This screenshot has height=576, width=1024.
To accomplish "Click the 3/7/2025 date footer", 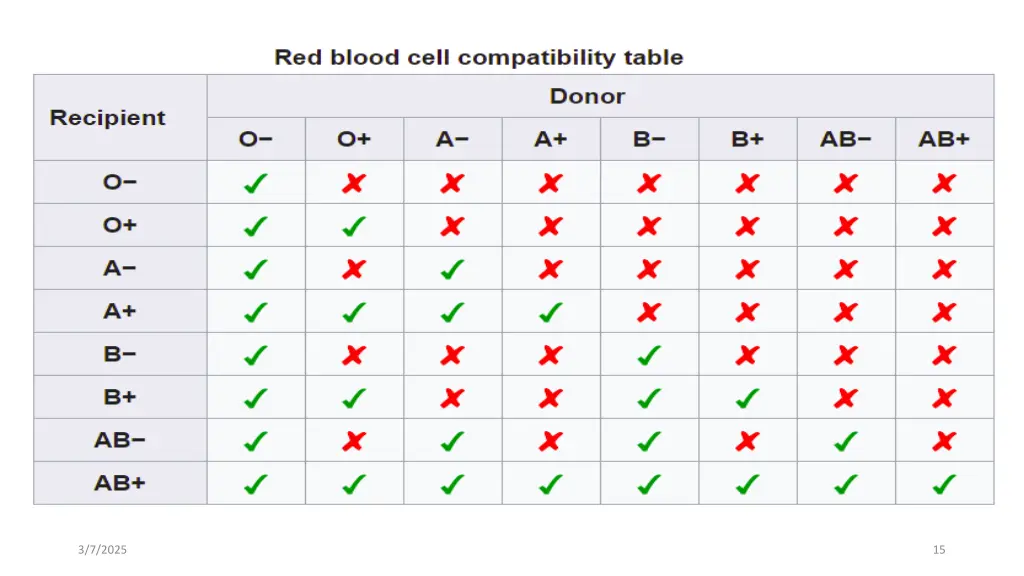I will point(103,550).
